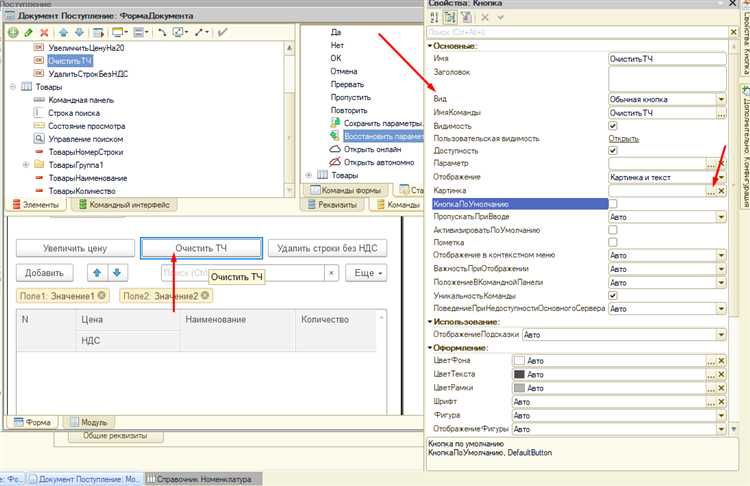Enable the КнопкаПоУмолчанию checkbox

[x=613, y=204]
